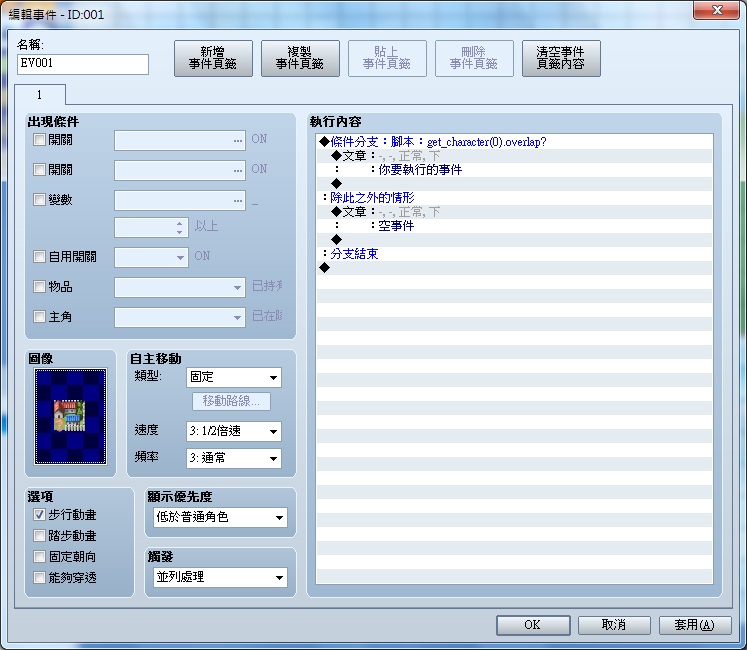747x650 pixels.
Task: Click the 清空事件頁簽內容 button
Action: click(x=561, y=58)
